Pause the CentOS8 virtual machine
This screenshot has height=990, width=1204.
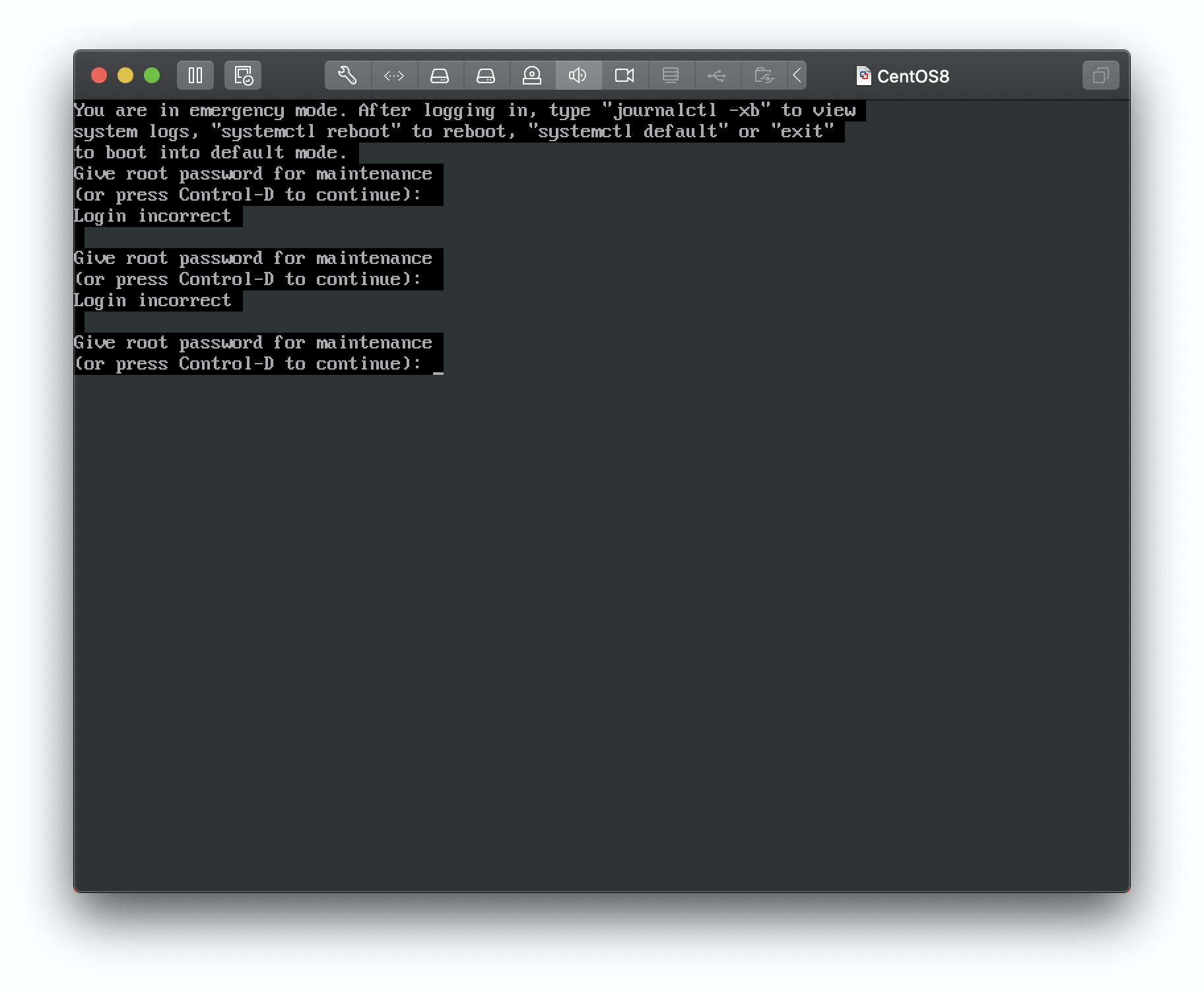point(195,75)
